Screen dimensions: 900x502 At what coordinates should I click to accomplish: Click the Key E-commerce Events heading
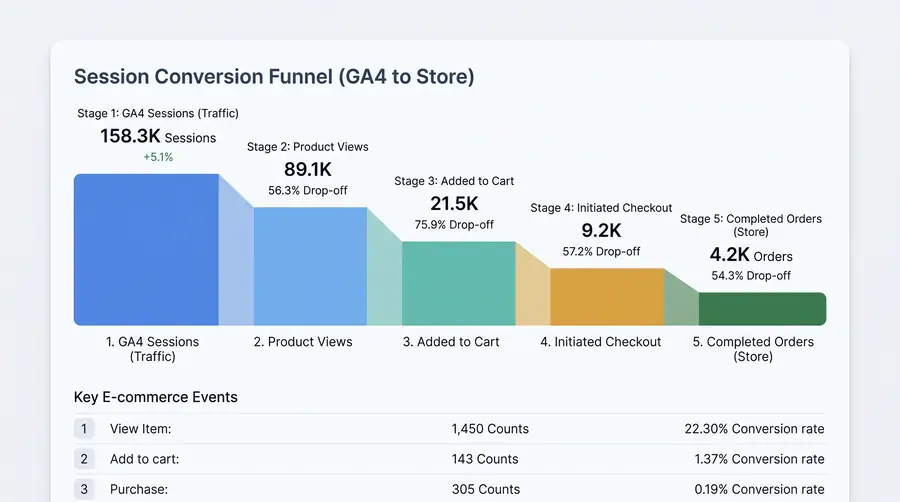pos(156,397)
